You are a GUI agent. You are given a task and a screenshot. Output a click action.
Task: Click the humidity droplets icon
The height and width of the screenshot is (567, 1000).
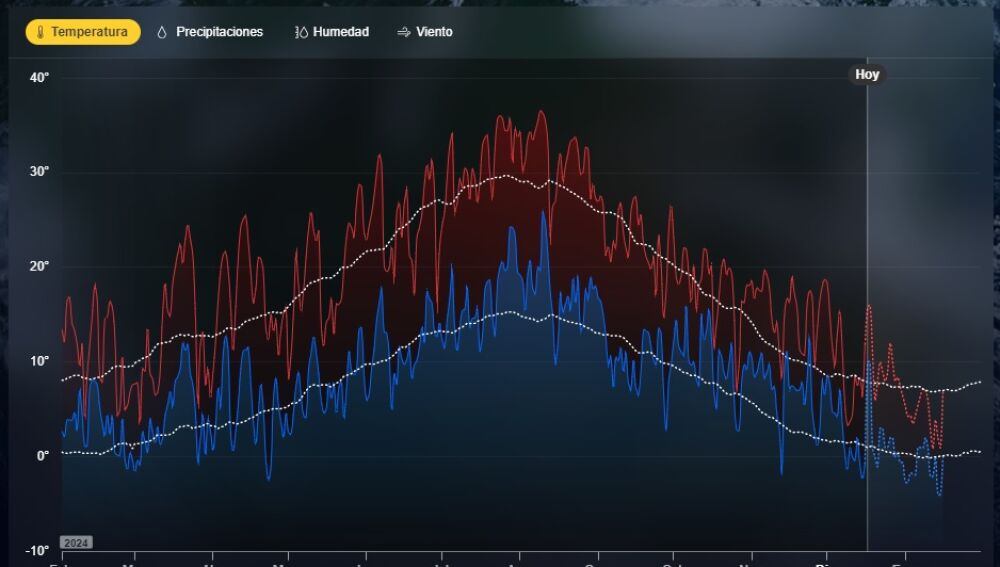click(301, 32)
